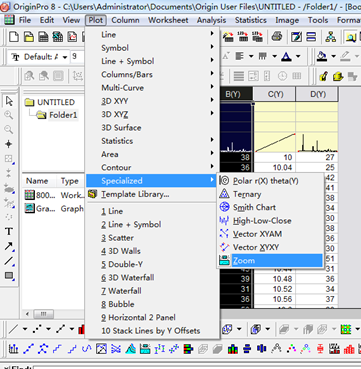Choose High-Low-Close plot
This screenshot has height=369, width=361.
pyautogui.click(x=270, y=221)
